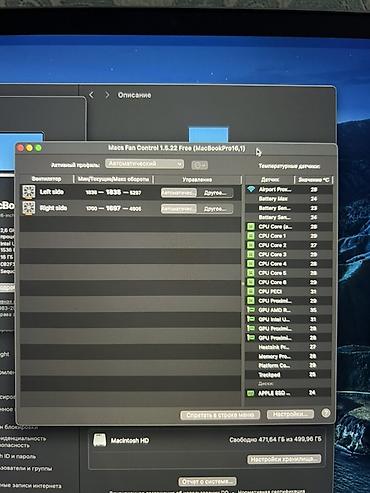370x493 pixels.
Task: Click current speed 1836 for Left side
Action: tap(113, 192)
